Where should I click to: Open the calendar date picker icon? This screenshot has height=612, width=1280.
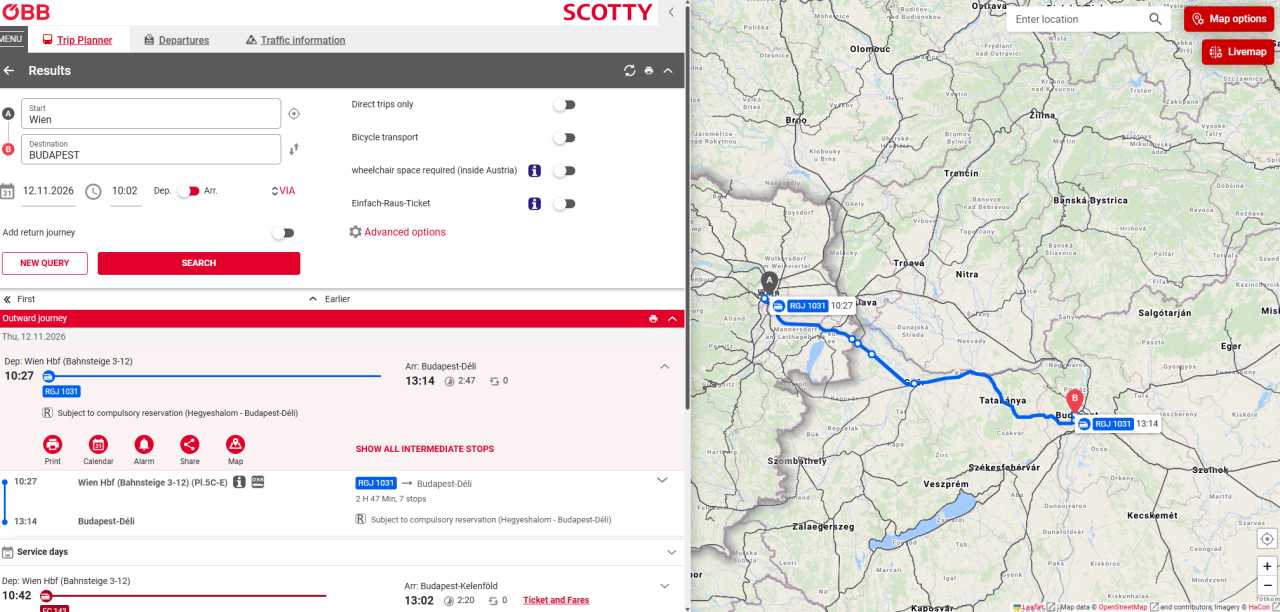click(7, 191)
